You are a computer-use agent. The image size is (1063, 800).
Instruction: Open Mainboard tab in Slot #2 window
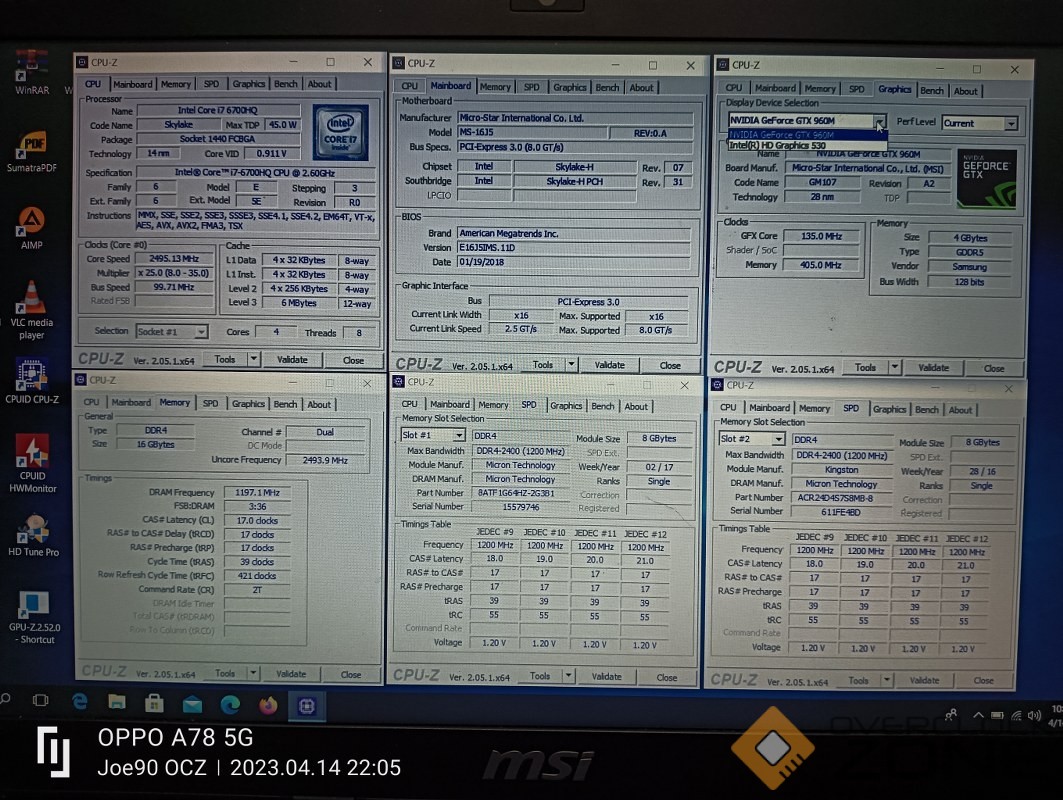click(x=769, y=408)
